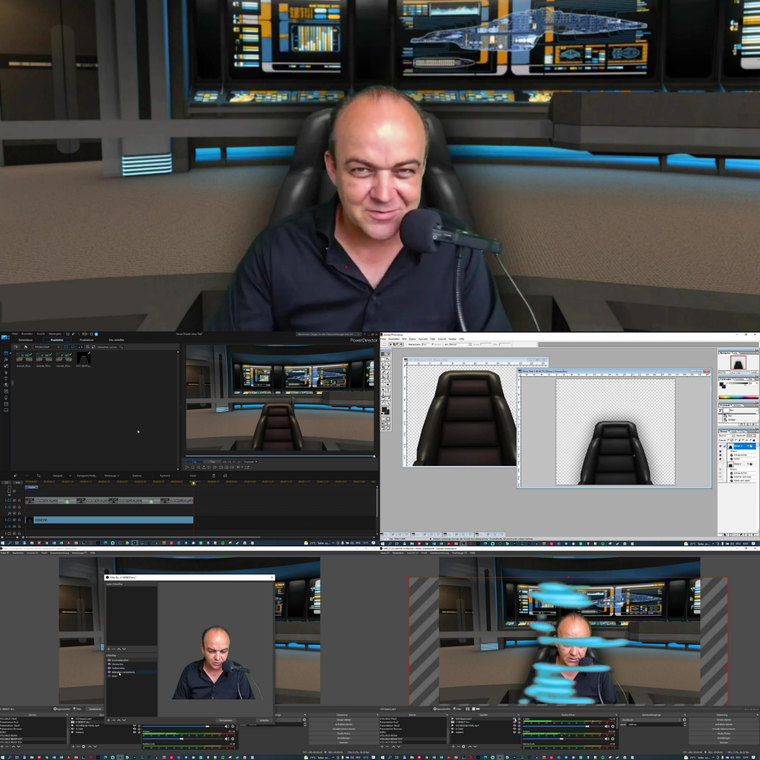Select the black chair thumbnail in PowerDirector library
Screen dimensions: 760x760
(84, 358)
